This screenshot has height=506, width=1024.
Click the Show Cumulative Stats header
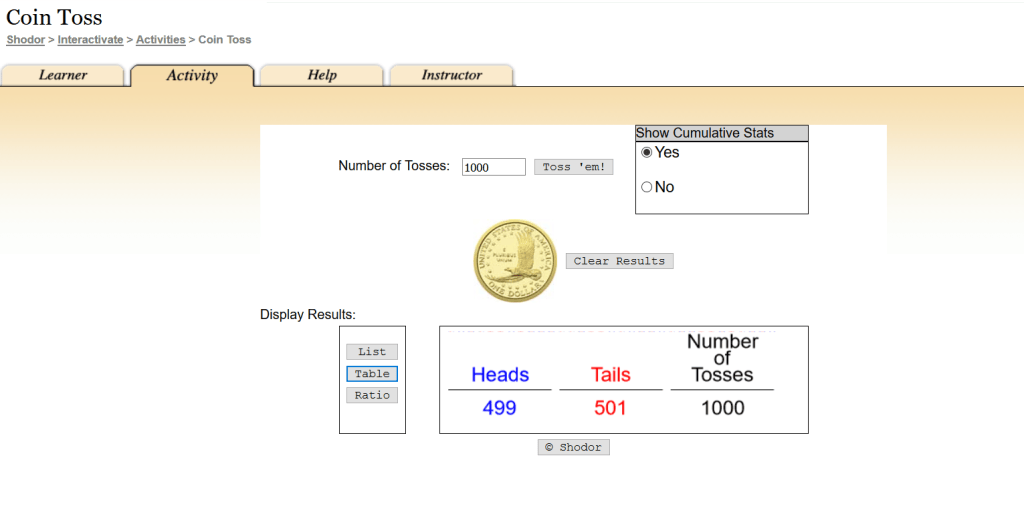coord(722,133)
